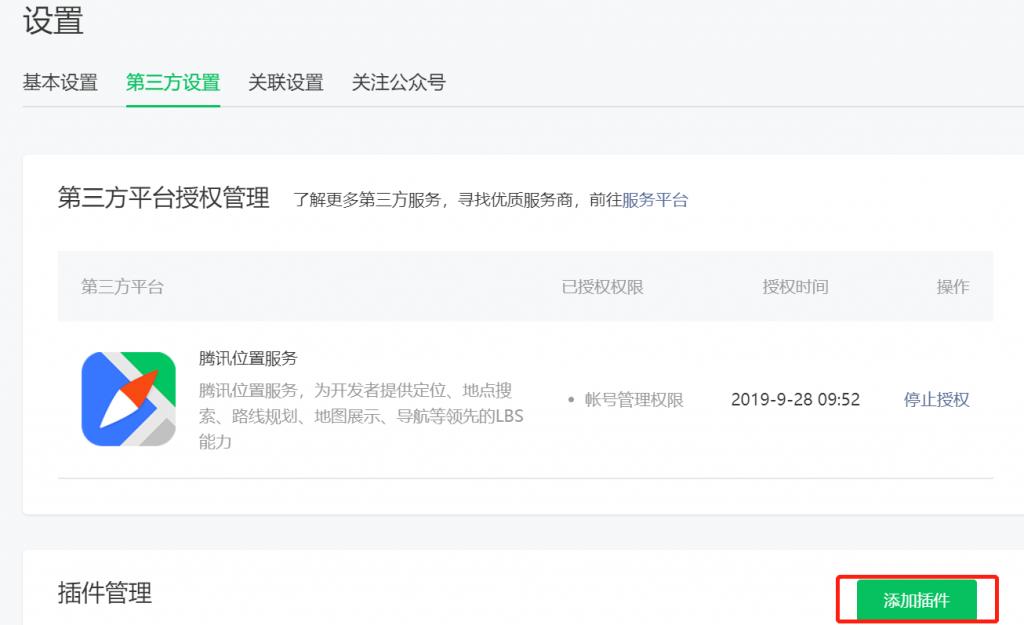Open the 关注公众号 tab
The height and width of the screenshot is (625, 1024).
tap(398, 84)
